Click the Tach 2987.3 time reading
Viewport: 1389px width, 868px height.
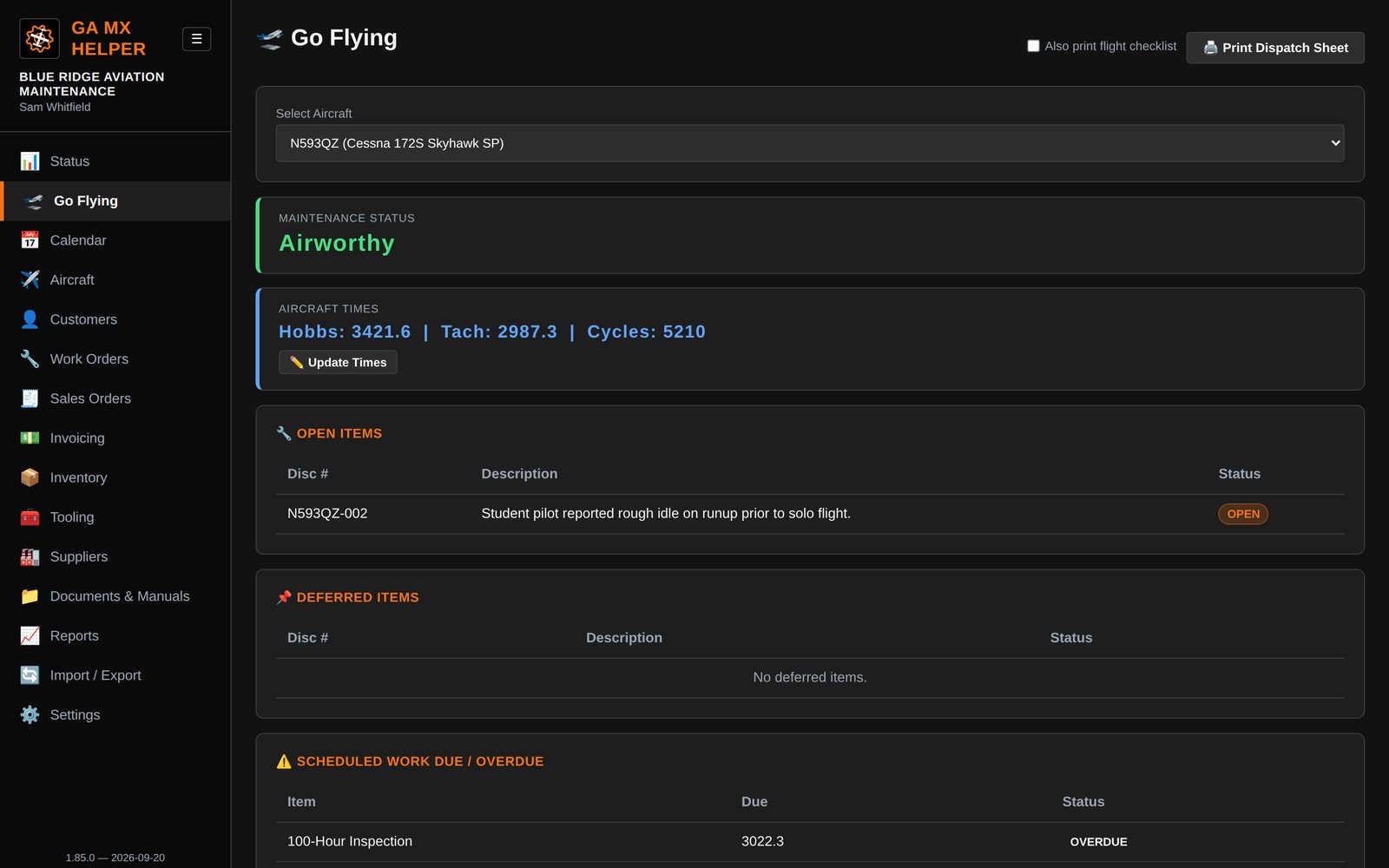499,332
